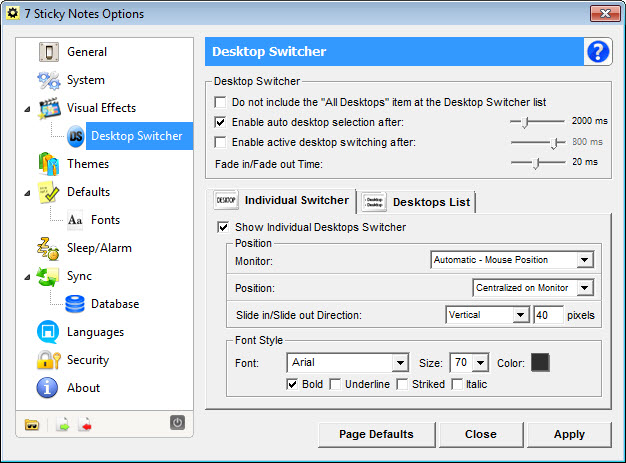Screen dimensions: 626x463
Task: Click the Themes icon in sidebar
Action: pyautogui.click(x=49, y=164)
